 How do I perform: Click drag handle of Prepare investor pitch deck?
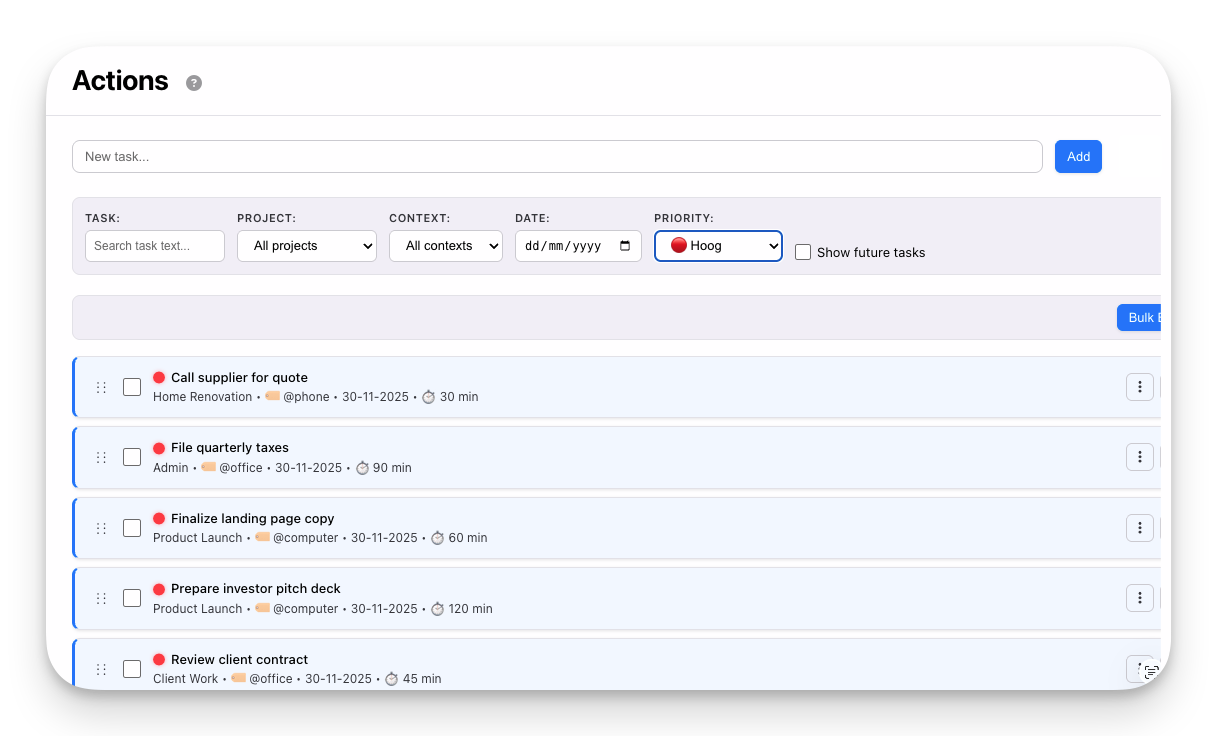coord(101,598)
